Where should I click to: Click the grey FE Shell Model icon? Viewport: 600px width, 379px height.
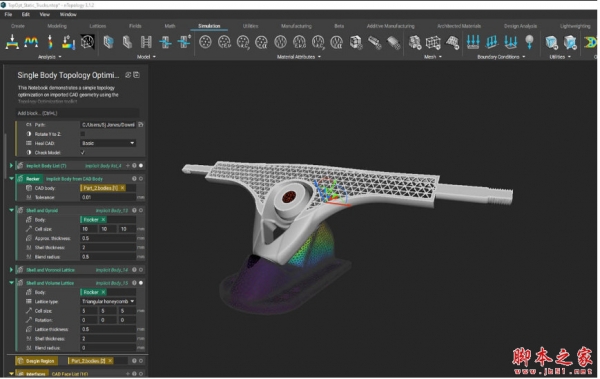click(127, 41)
